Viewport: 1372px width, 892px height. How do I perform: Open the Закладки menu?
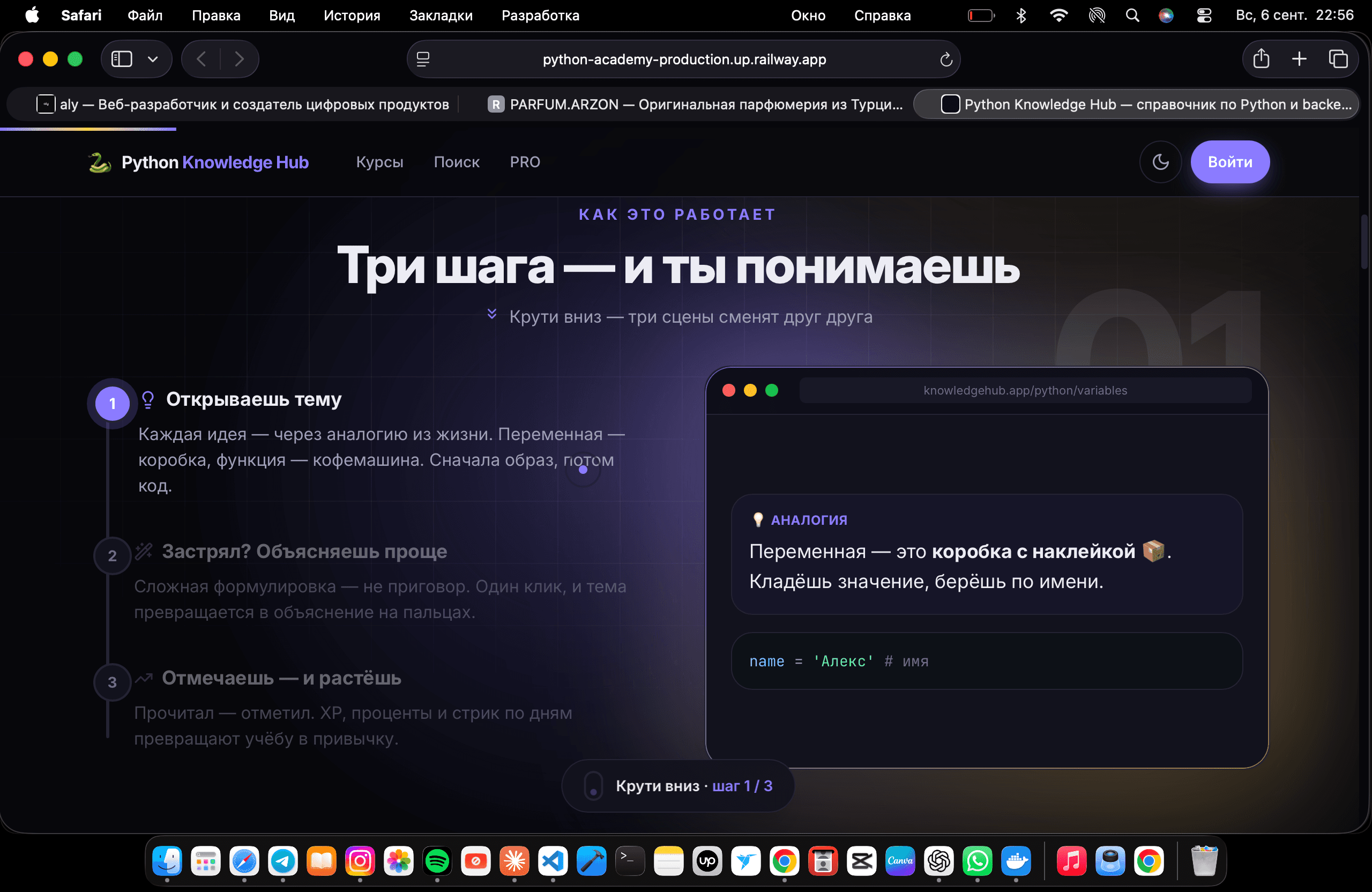441,16
